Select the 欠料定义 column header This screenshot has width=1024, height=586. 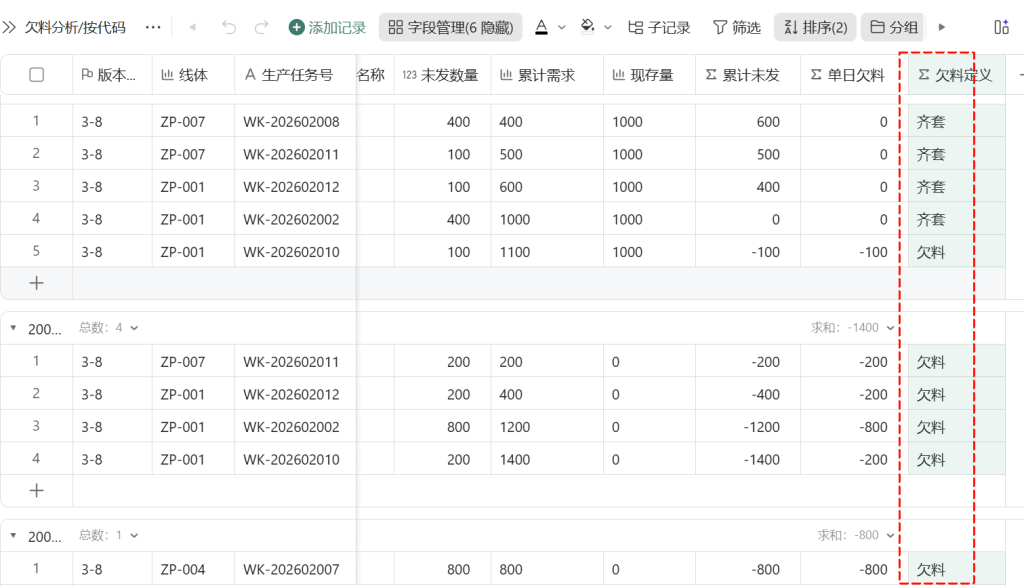click(957, 75)
